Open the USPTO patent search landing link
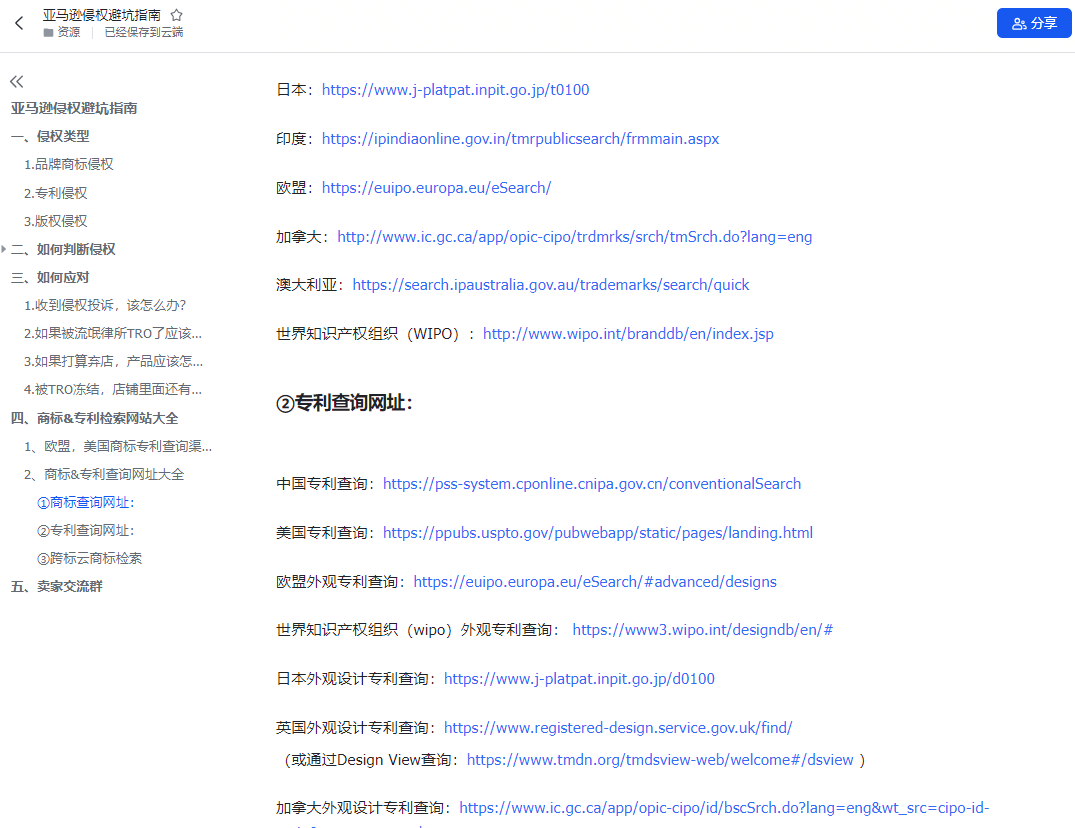Image resolution: width=1075 pixels, height=828 pixels. [597, 532]
